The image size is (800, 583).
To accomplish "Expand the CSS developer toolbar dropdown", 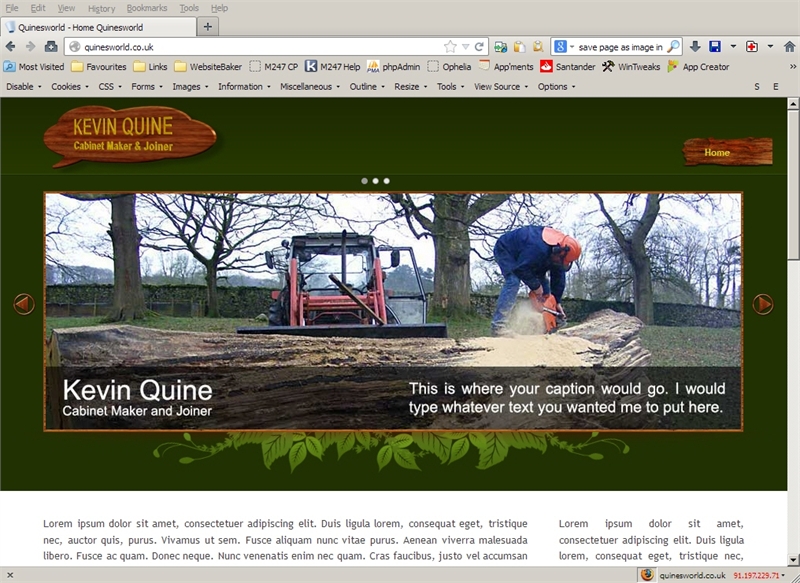I will tap(109, 87).
